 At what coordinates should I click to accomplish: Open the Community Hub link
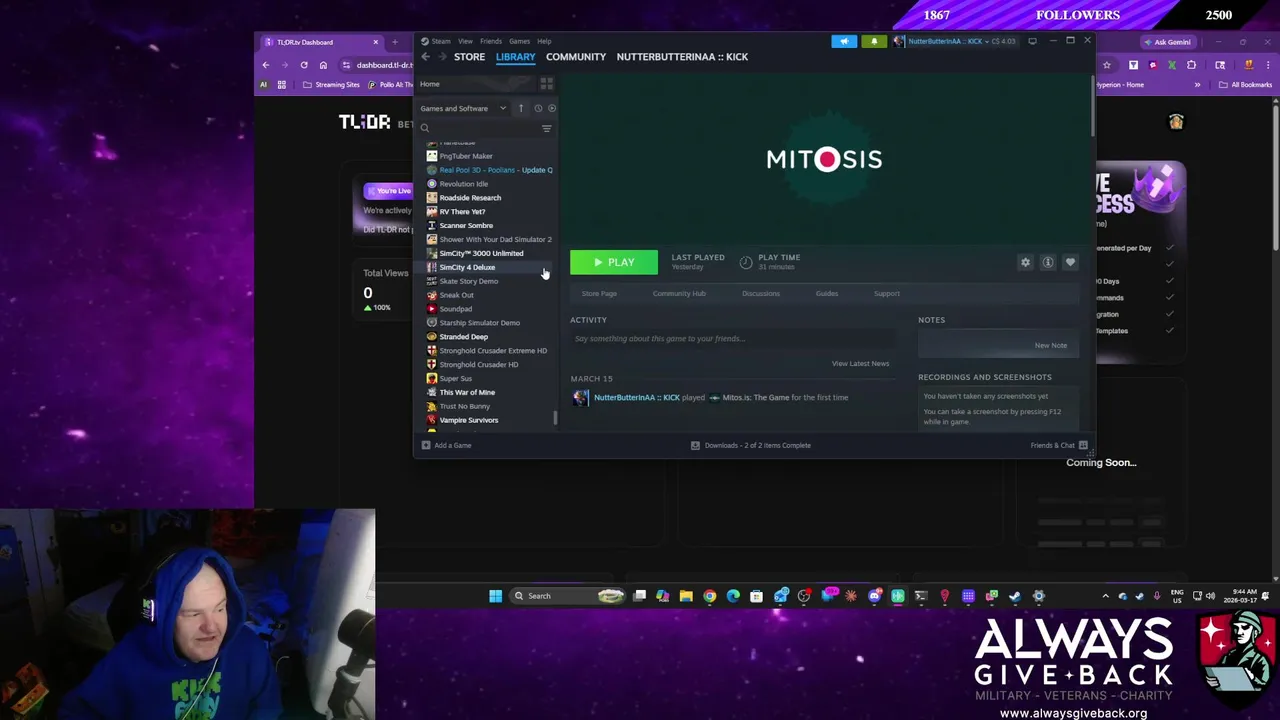[x=679, y=293]
